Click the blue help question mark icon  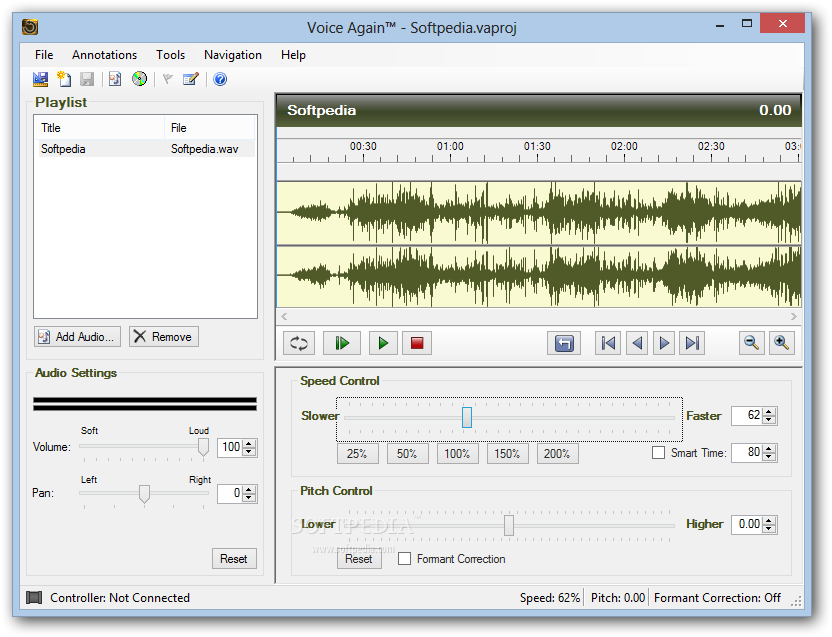(220, 79)
